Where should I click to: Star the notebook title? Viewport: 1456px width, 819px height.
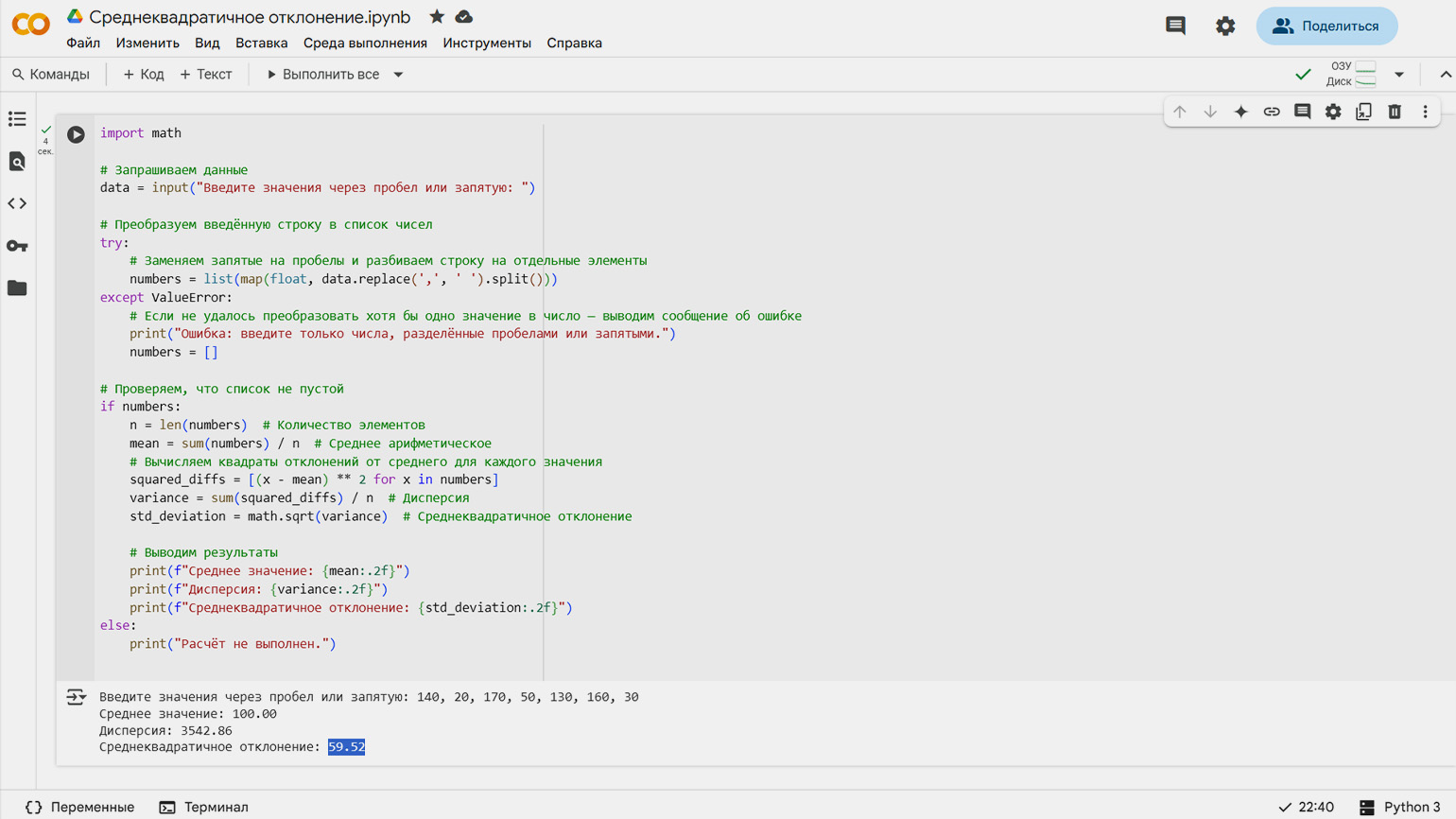point(437,17)
